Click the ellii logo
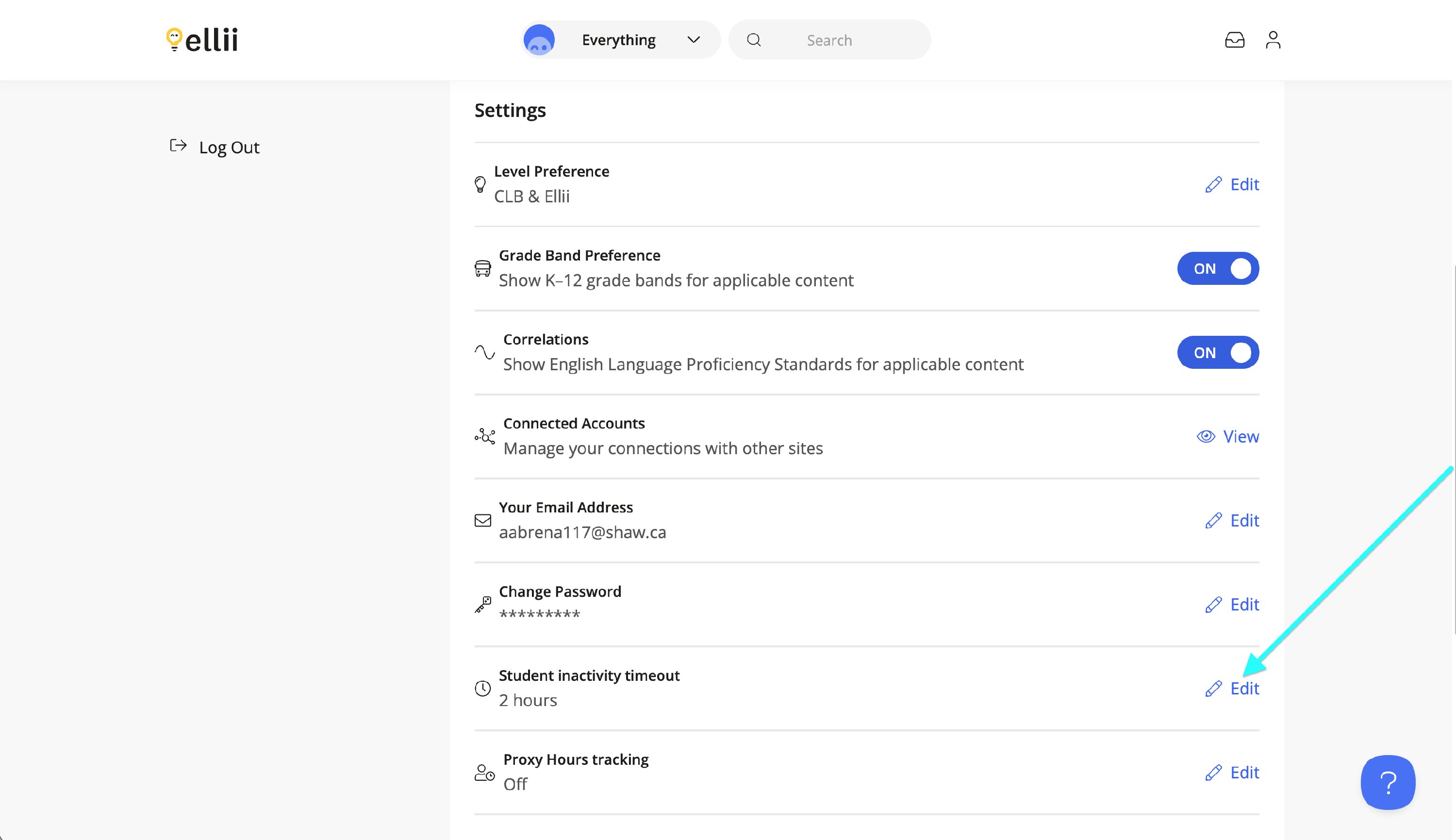The image size is (1456, 840). [x=202, y=40]
